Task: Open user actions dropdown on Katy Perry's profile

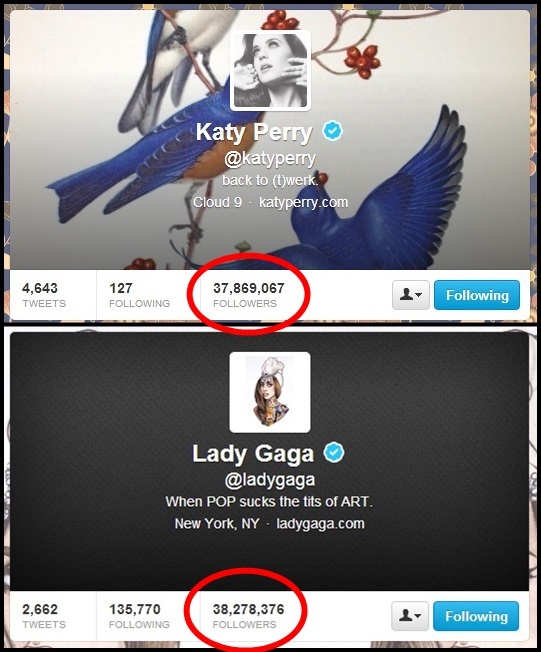Action: [x=411, y=295]
